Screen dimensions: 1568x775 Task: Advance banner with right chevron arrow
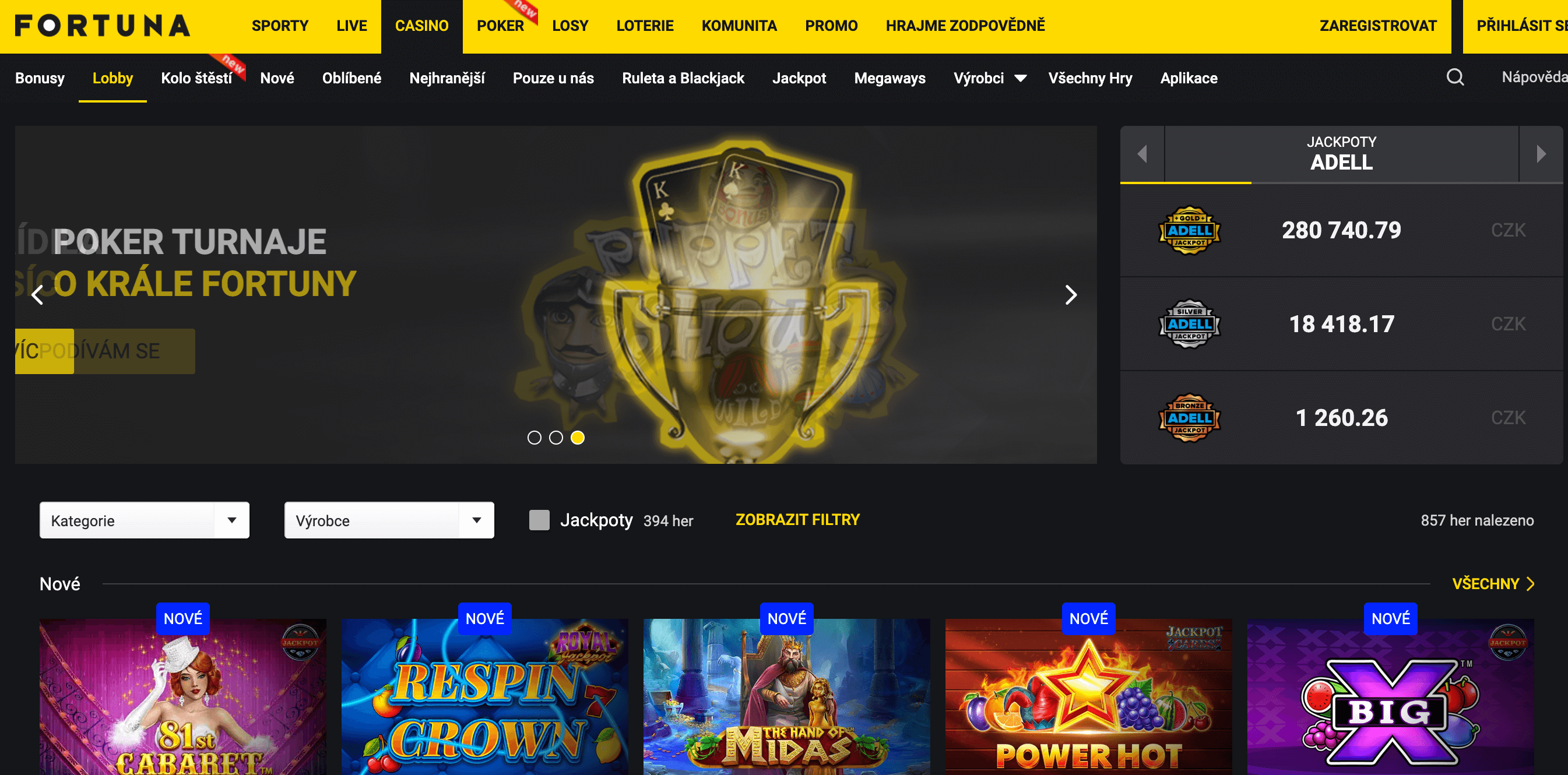click(x=1071, y=295)
